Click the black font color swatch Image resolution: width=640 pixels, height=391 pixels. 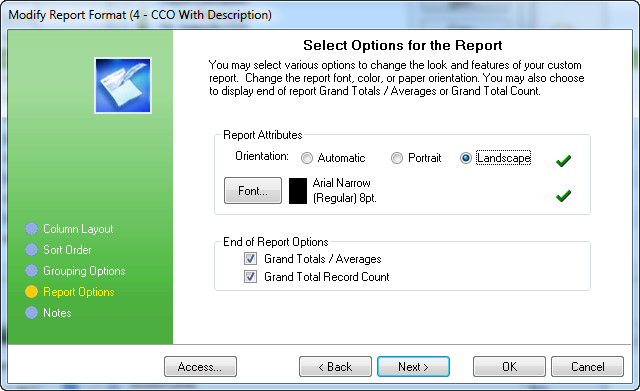298,191
